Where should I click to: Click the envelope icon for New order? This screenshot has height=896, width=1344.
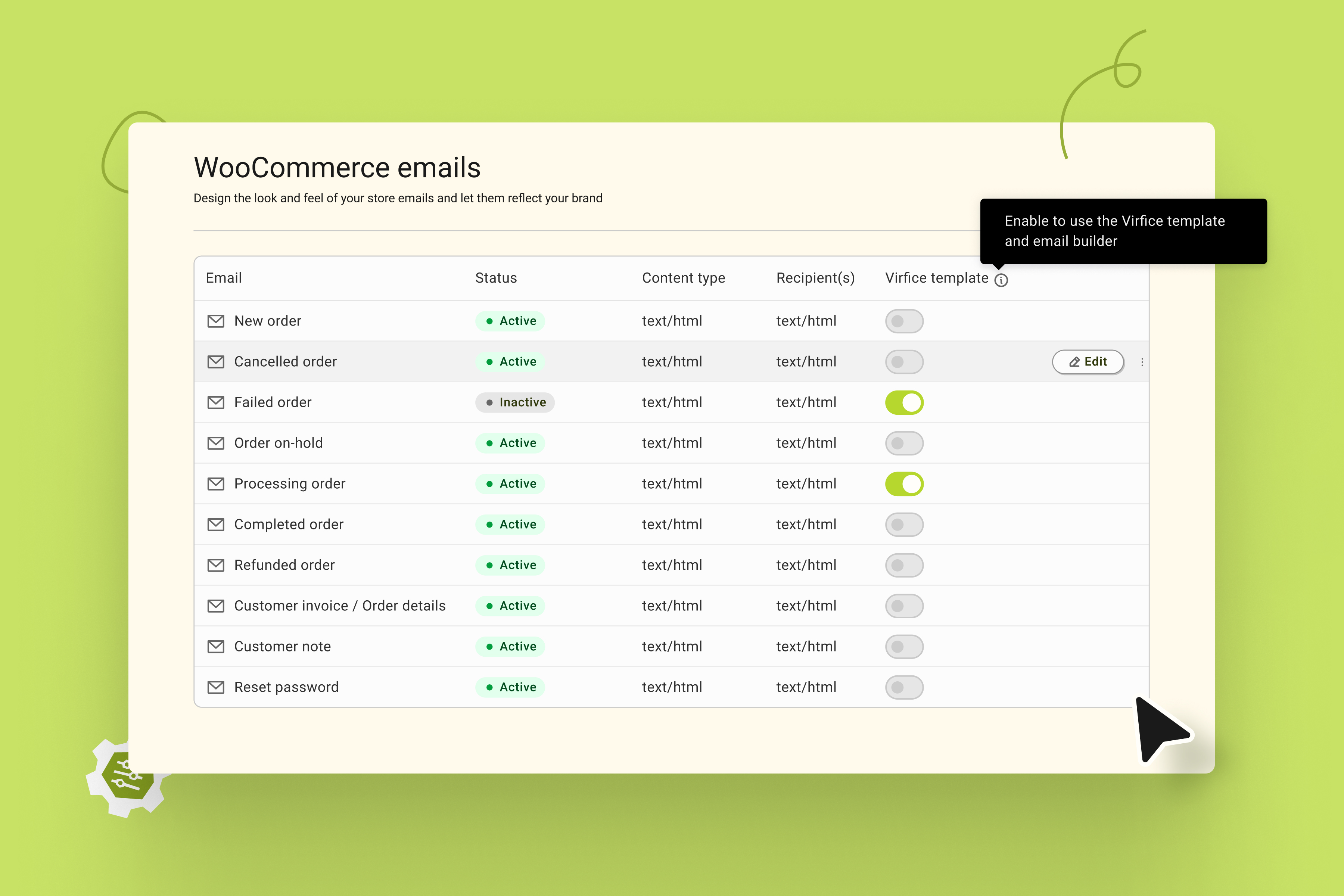click(215, 321)
